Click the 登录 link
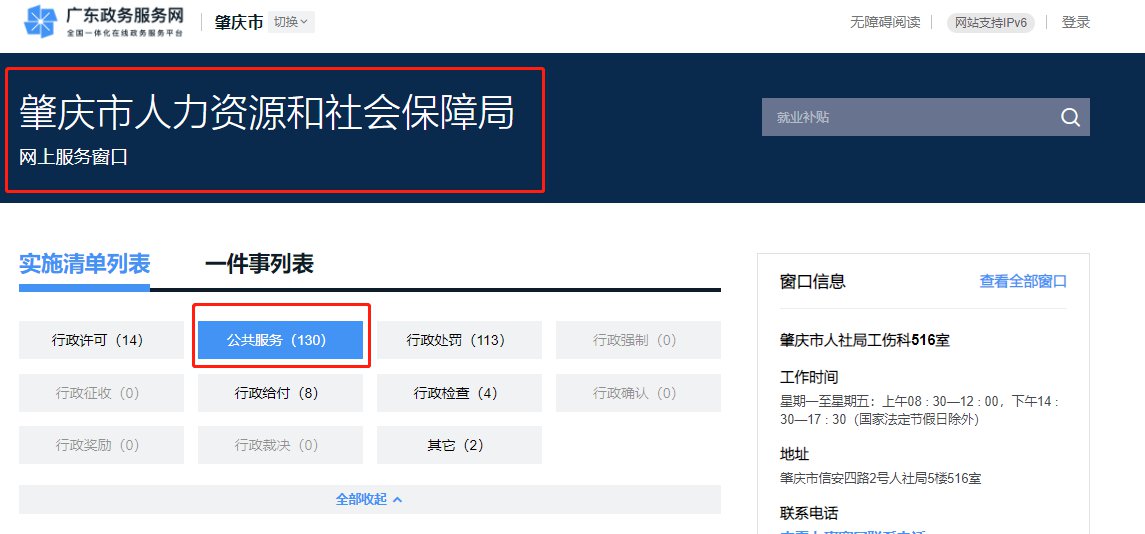The height and width of the screenshot is (534, 1145). (x=1075, y=22)
